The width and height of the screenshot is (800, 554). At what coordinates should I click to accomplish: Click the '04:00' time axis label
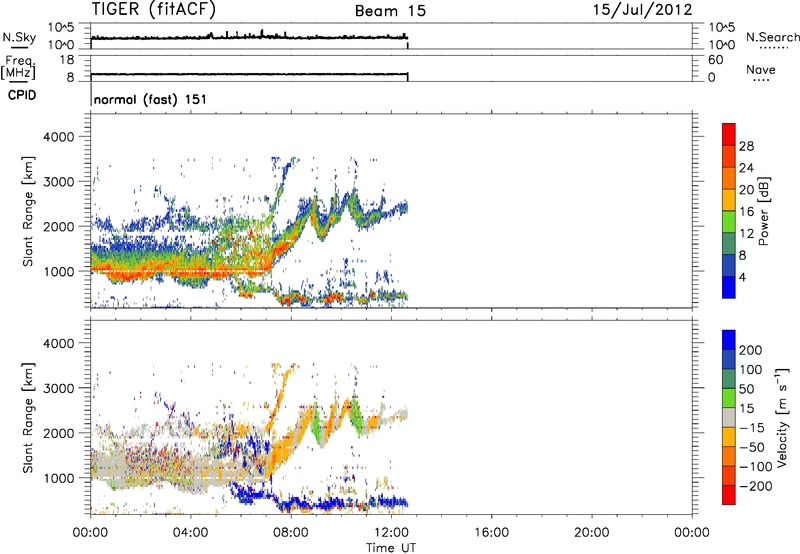pos(191,533)
